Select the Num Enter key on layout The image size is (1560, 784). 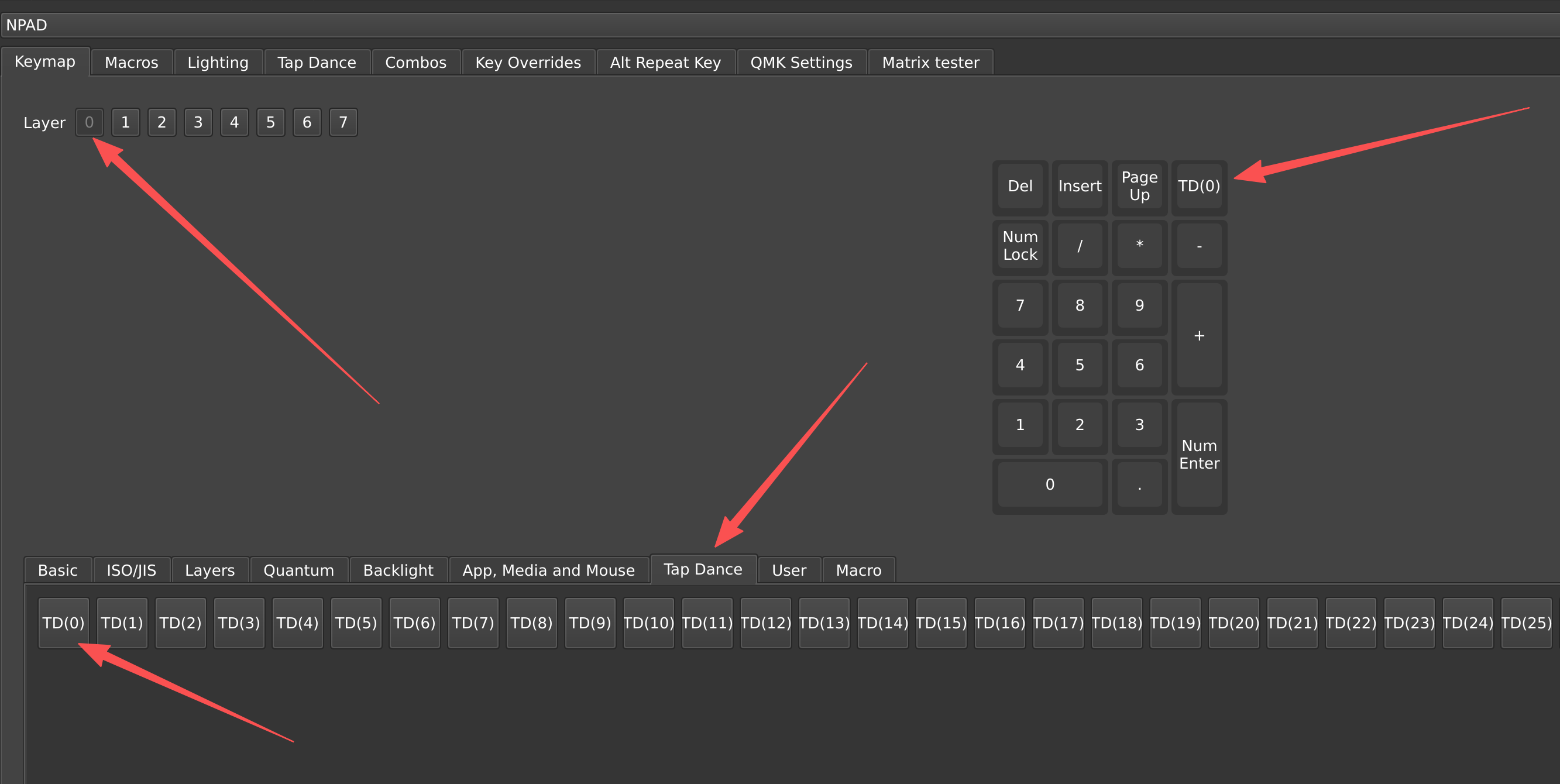click(x=1198, y=455)
